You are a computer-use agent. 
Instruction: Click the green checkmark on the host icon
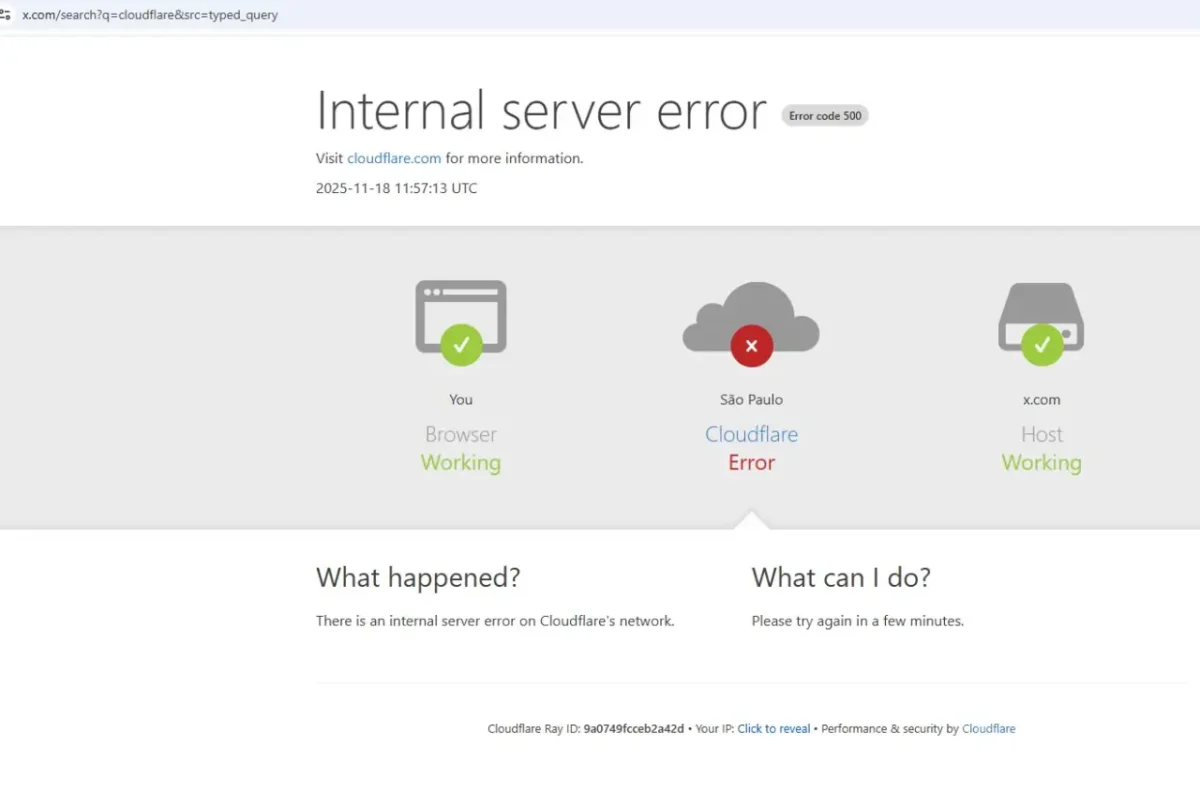1042,345
